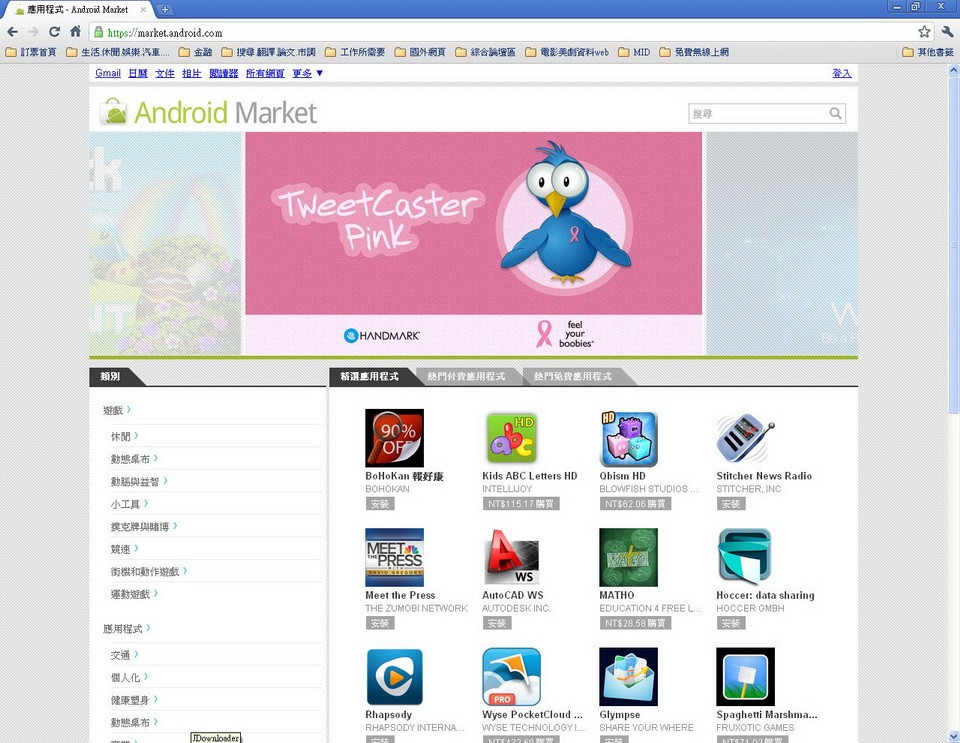The width and height of the screenshot is (960, 743).
Task: Click the Android Market search field
Action: click(x=758, y=114)
